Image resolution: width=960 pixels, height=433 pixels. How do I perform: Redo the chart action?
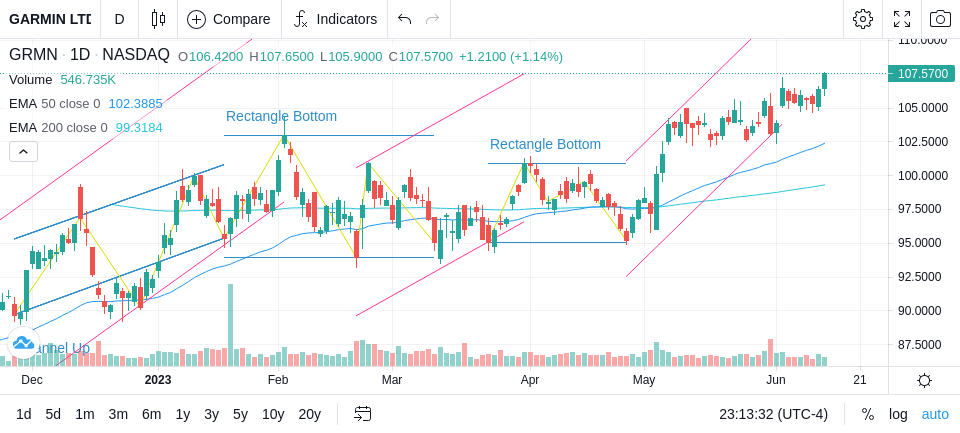433,19
